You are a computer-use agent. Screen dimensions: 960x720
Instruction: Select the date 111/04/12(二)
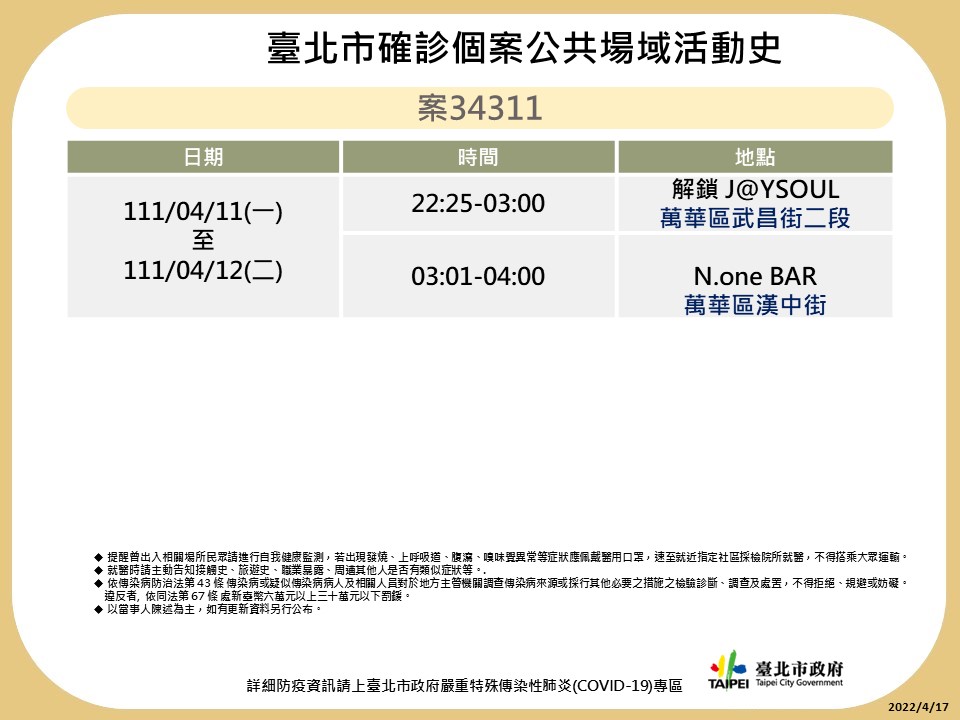[x=203, y=270]
